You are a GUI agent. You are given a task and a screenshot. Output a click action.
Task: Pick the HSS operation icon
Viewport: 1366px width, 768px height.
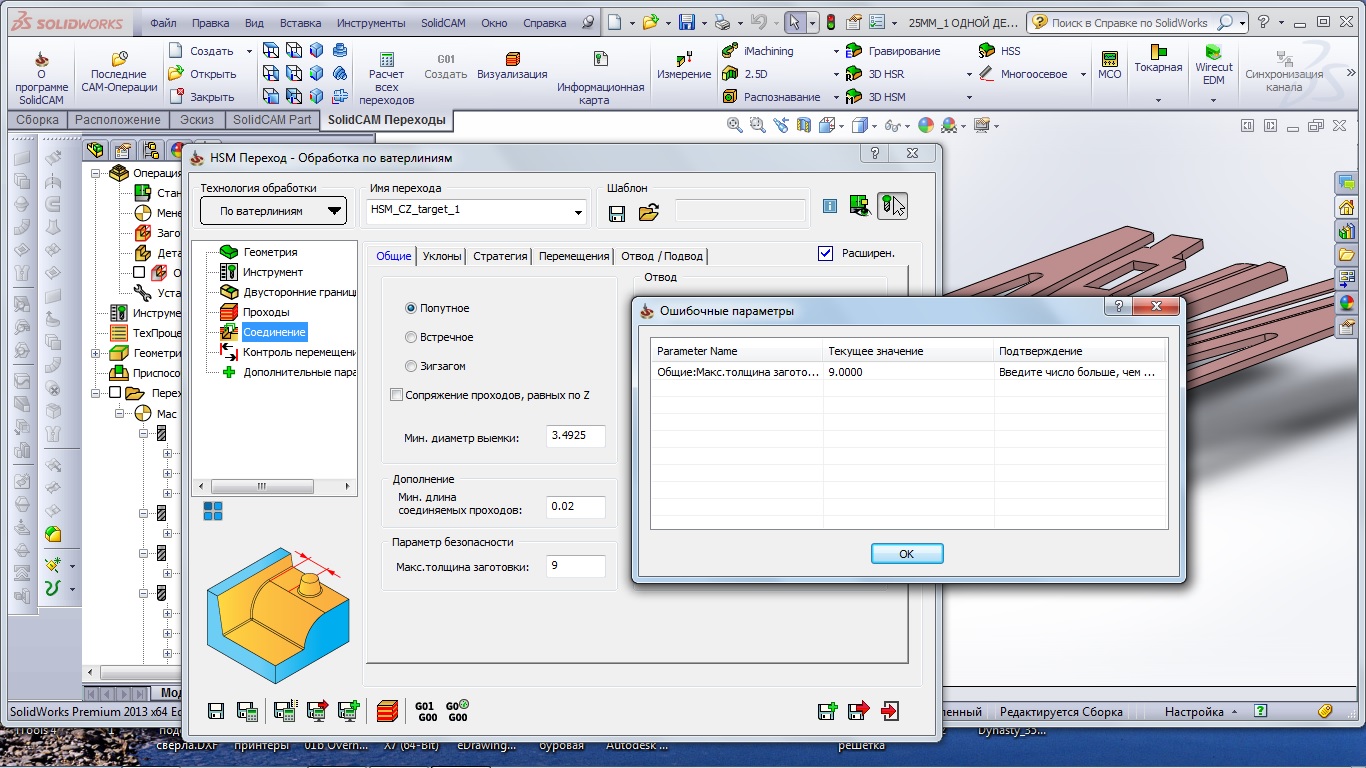(986, 51)
